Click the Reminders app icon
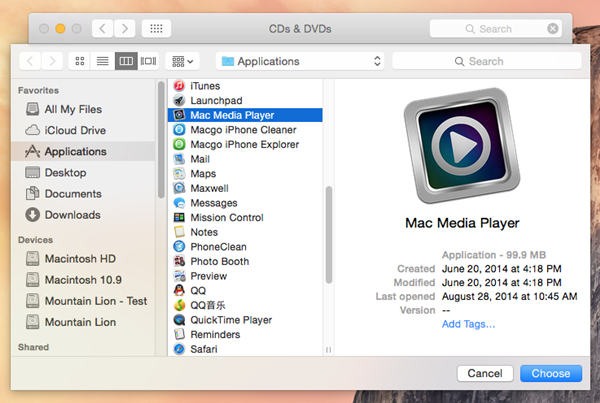The image size is (600, 403). 179,334
